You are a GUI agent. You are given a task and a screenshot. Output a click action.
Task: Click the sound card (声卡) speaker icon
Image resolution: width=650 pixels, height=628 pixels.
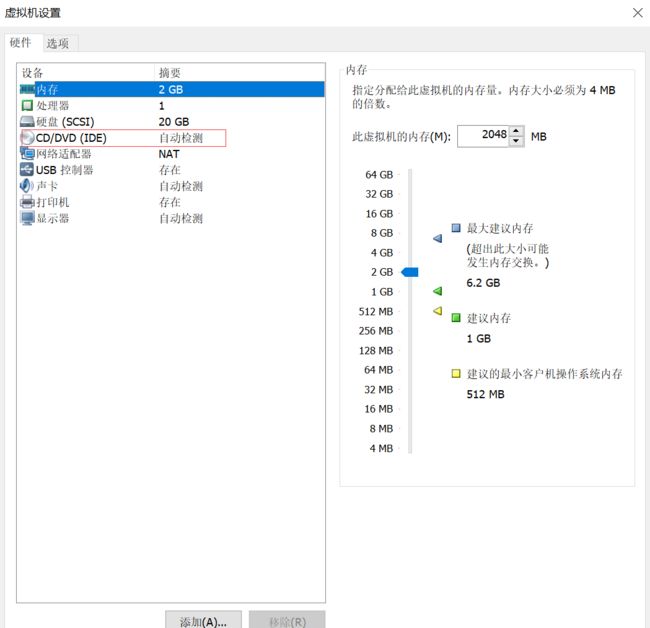coord(27,186)
